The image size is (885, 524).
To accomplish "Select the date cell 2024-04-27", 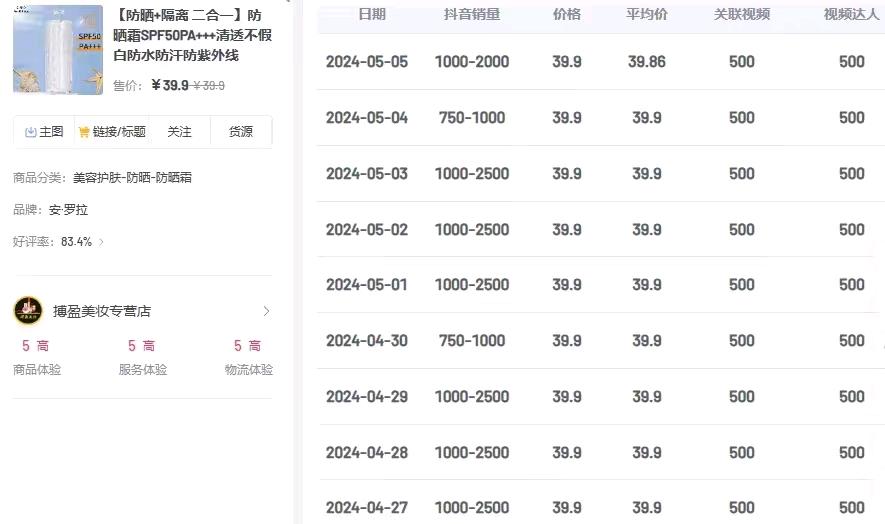I will click(x=367, y=508).
